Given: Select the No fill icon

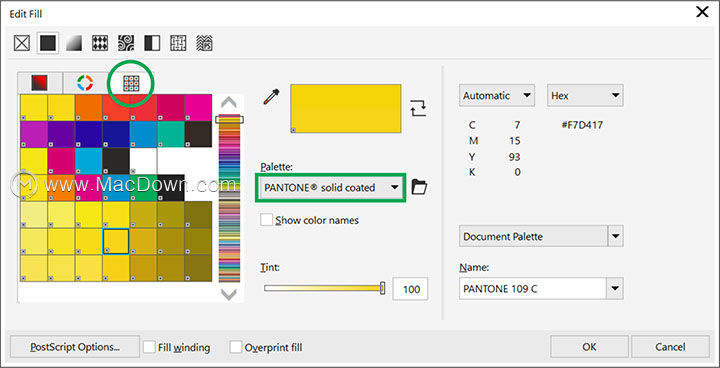Looking at the screenshot, I should [22, 44].
